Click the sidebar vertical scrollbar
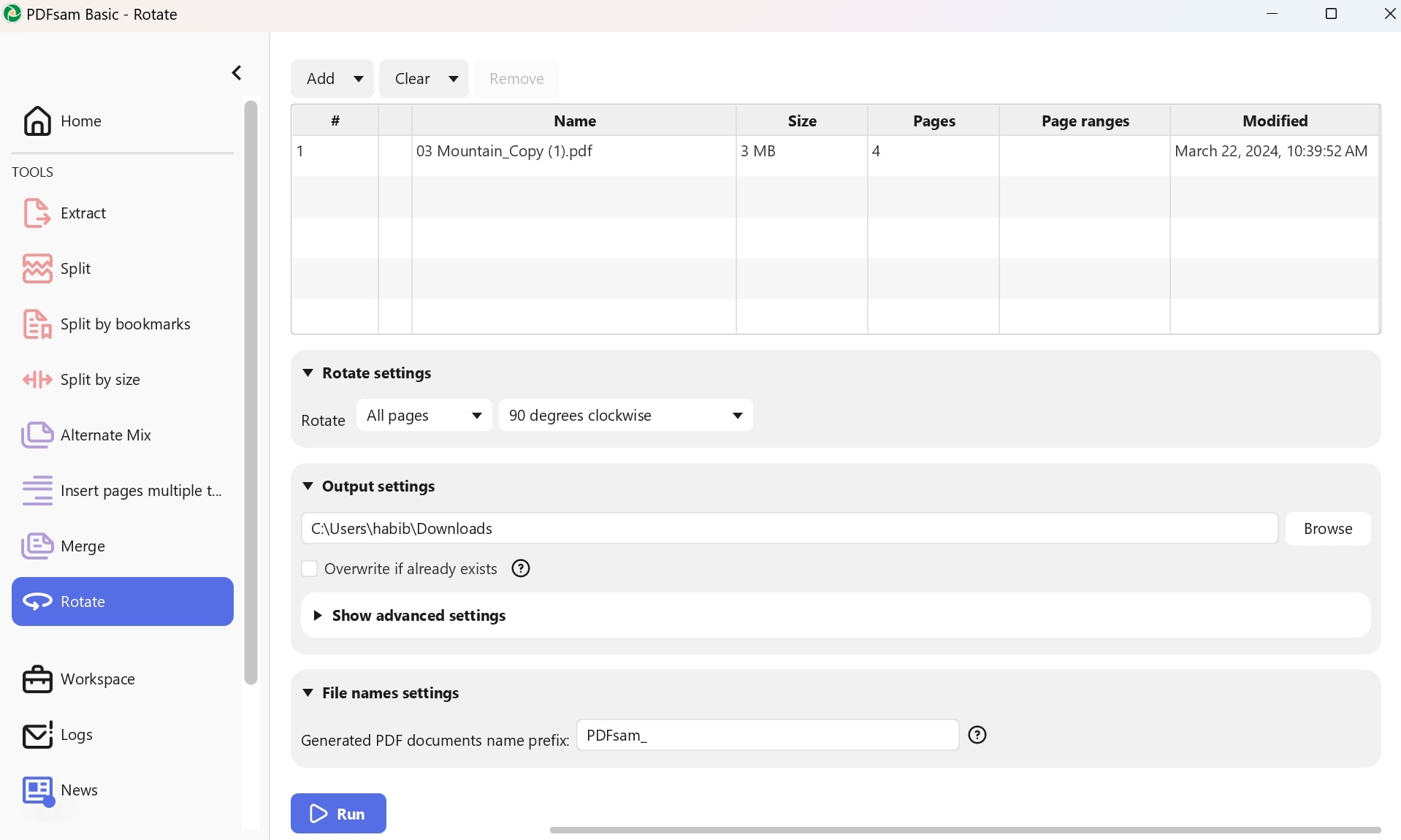 (251, 393)
